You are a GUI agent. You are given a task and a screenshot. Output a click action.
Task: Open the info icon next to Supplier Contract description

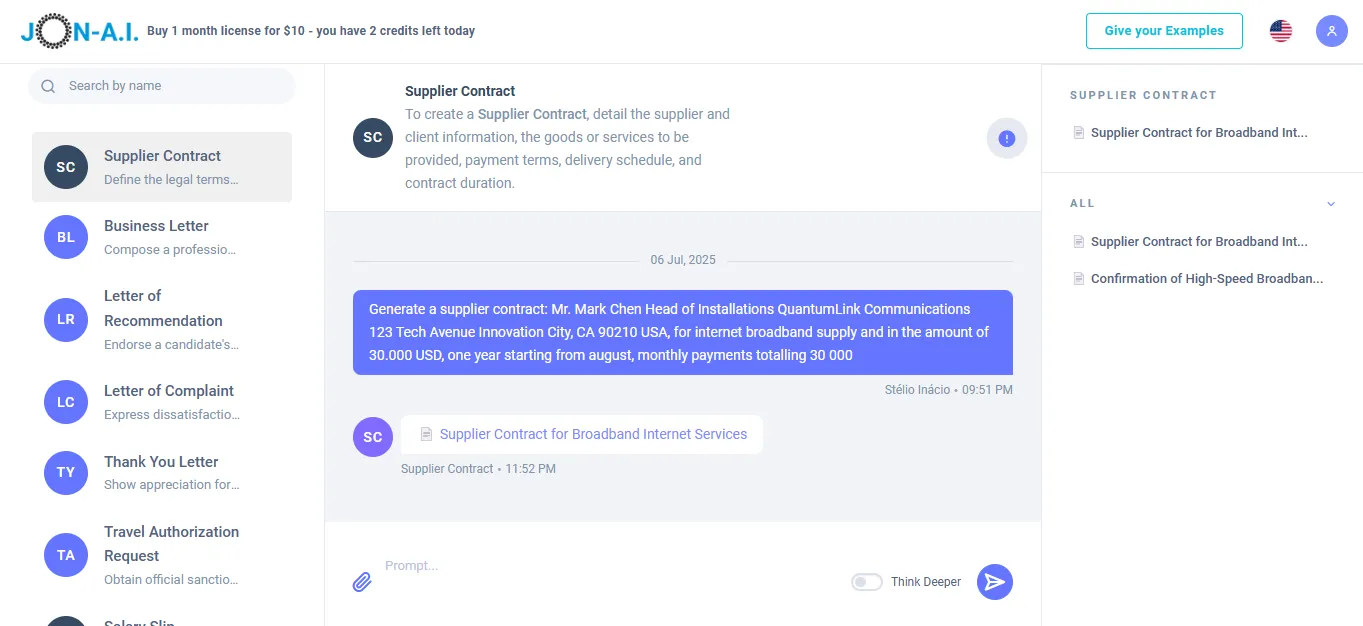tap(1006, 138)
